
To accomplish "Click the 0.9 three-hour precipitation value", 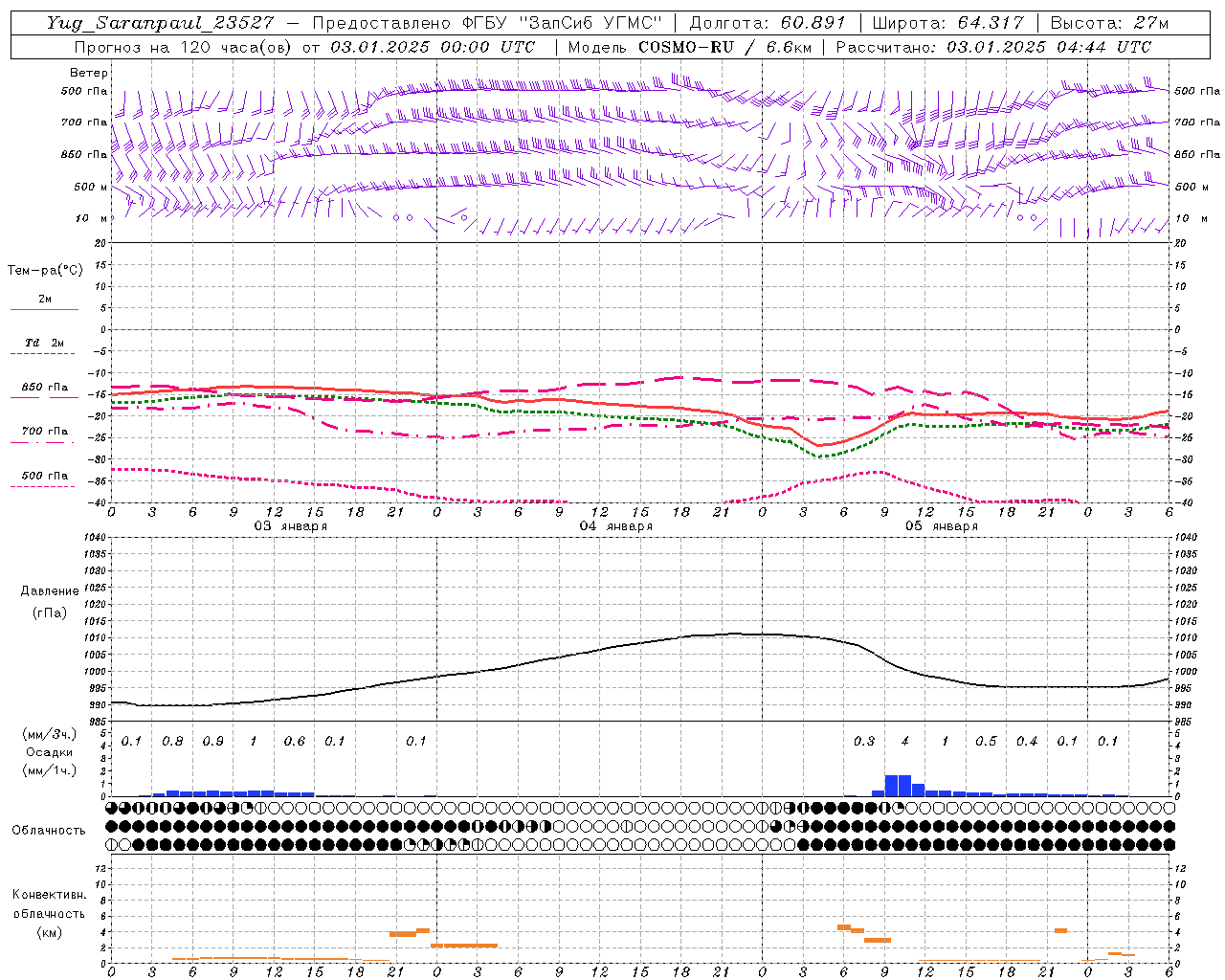I will [x=212, y=742].
